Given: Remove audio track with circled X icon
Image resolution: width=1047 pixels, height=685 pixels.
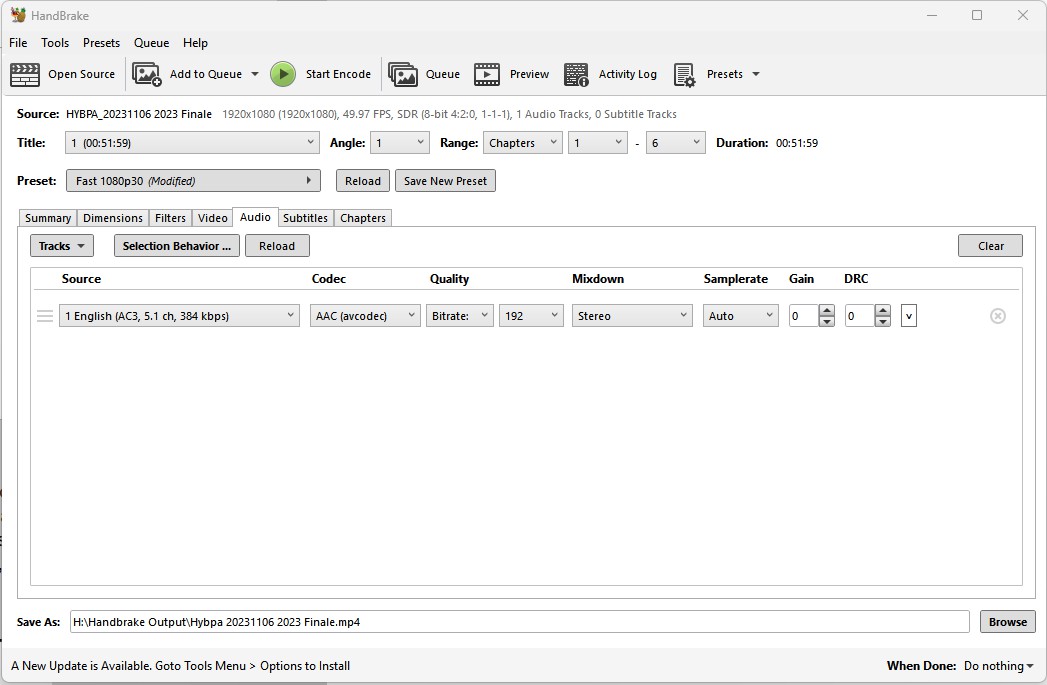Looking at the screenshot, I should tap(998, 316).
